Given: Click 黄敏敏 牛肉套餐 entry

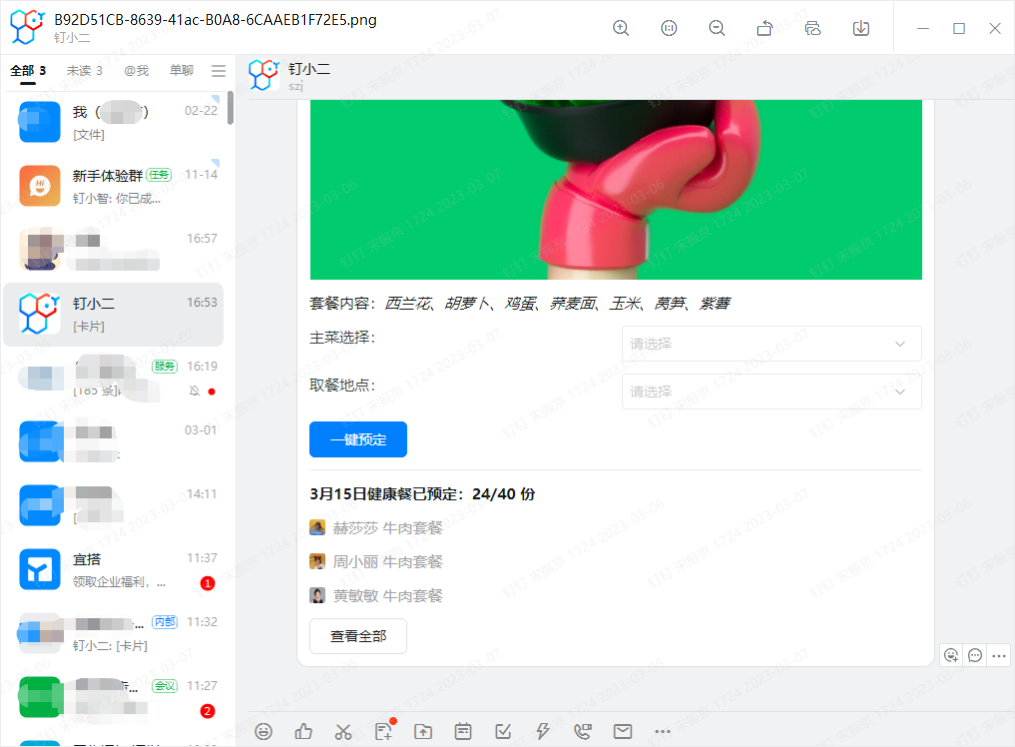Looking at the screenshot, I should coord(376,596).
